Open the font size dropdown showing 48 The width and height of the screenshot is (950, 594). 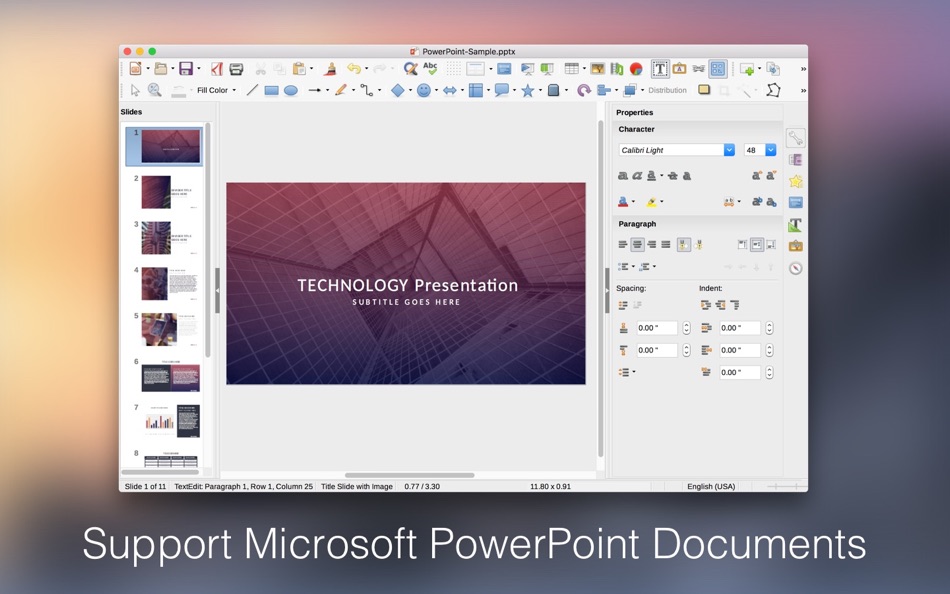point(771,150)
